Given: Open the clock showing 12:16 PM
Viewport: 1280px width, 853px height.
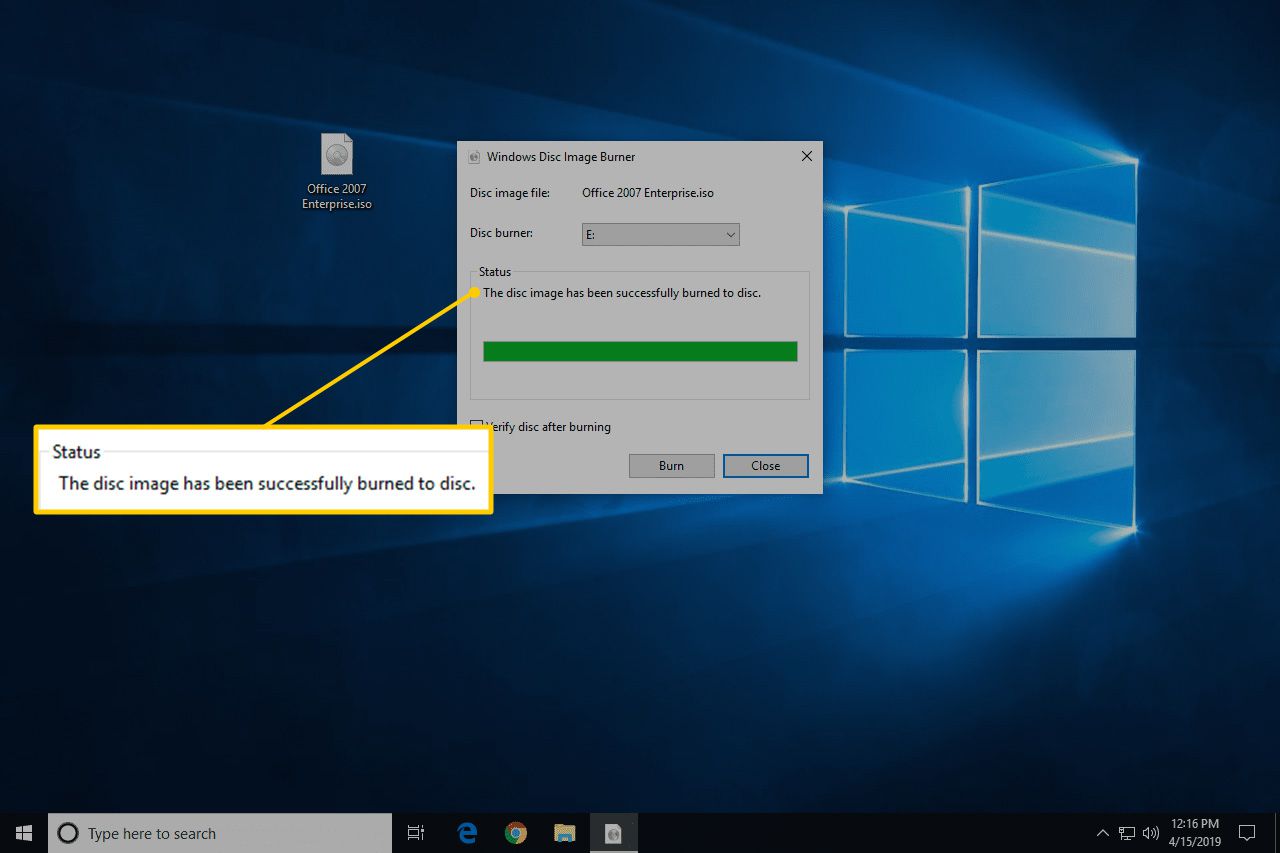Looking at the screenshot, I should (1194, 833).
